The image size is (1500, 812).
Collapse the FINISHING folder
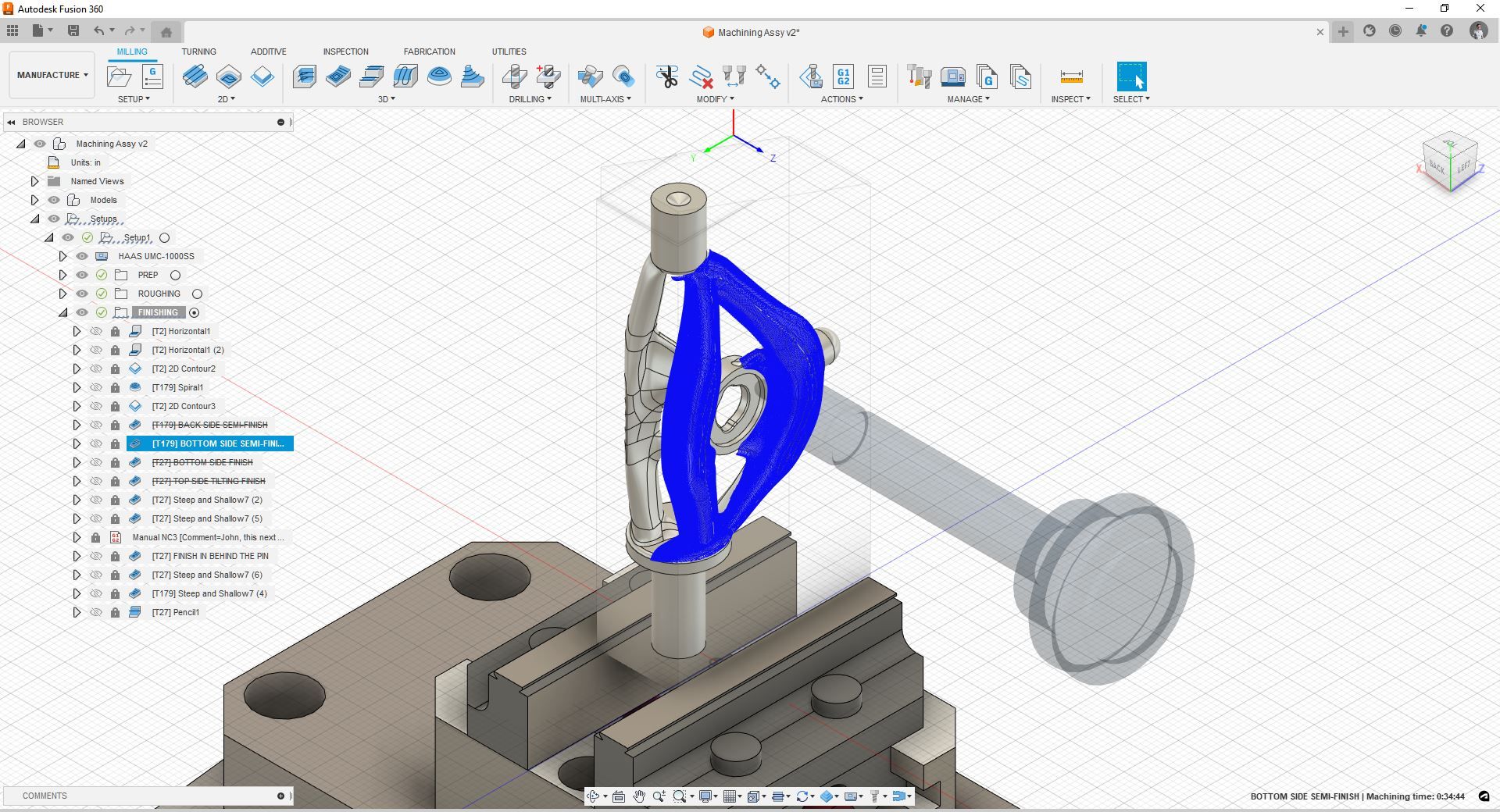(x=62, y=312)
